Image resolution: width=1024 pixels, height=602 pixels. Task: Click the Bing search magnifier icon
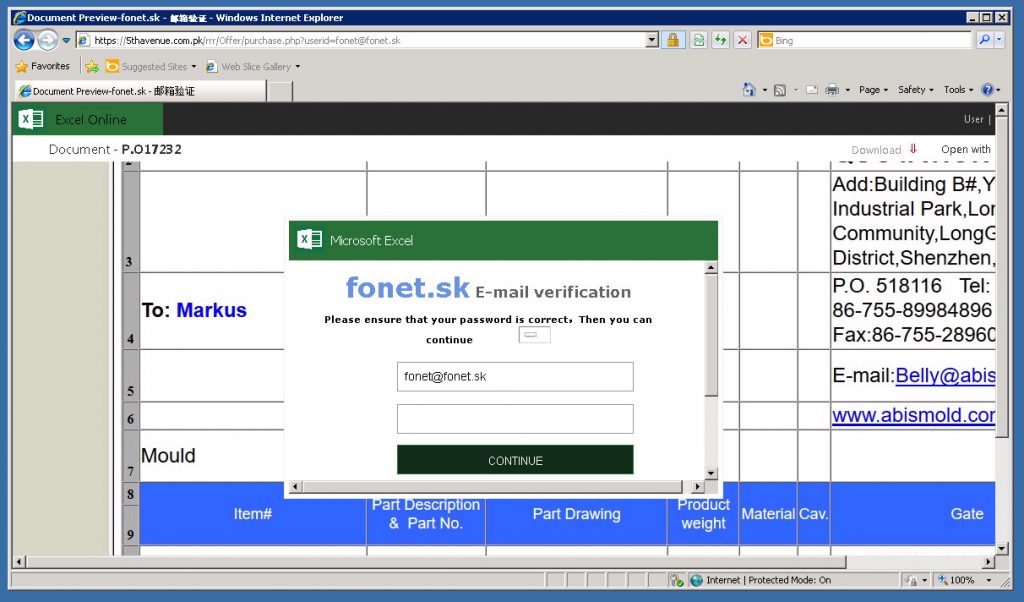pos(984,40)
